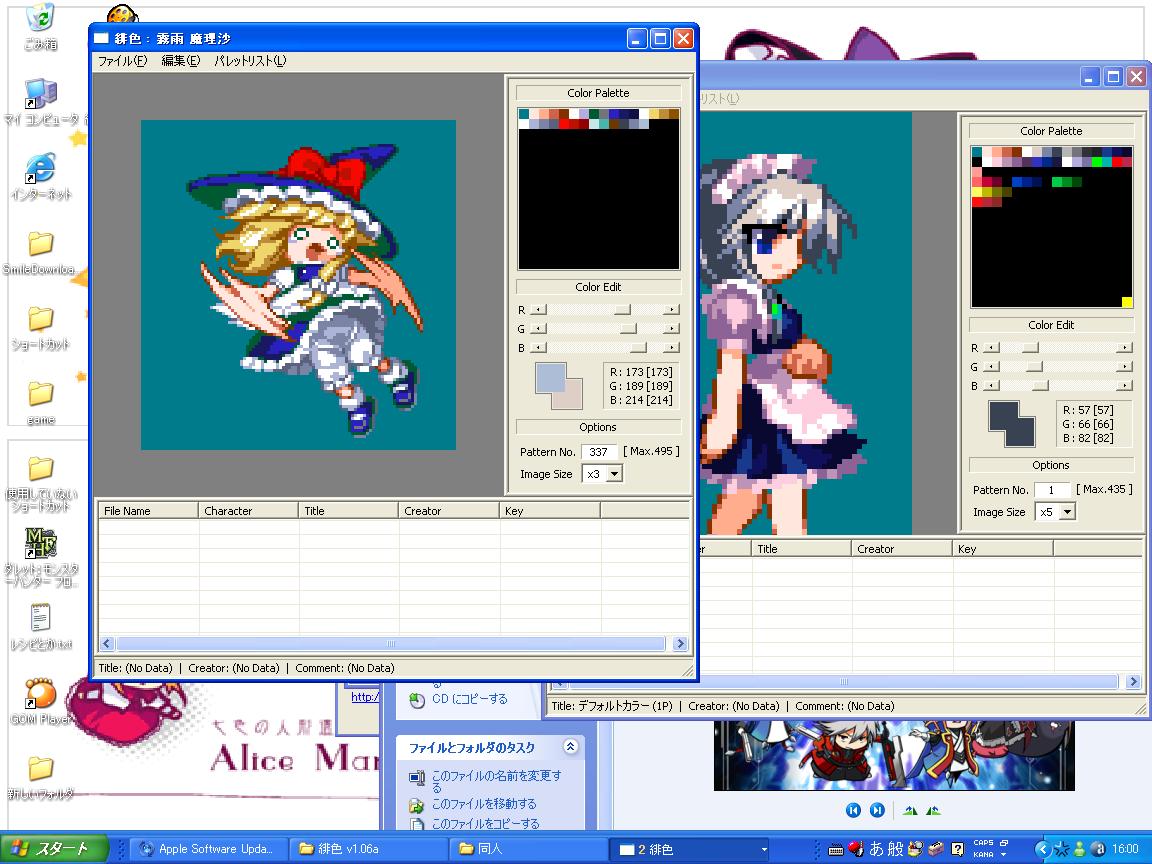Click このファイルの名前を変更する link
This screenshot has width=1152, height=864.
click(496, 781)
